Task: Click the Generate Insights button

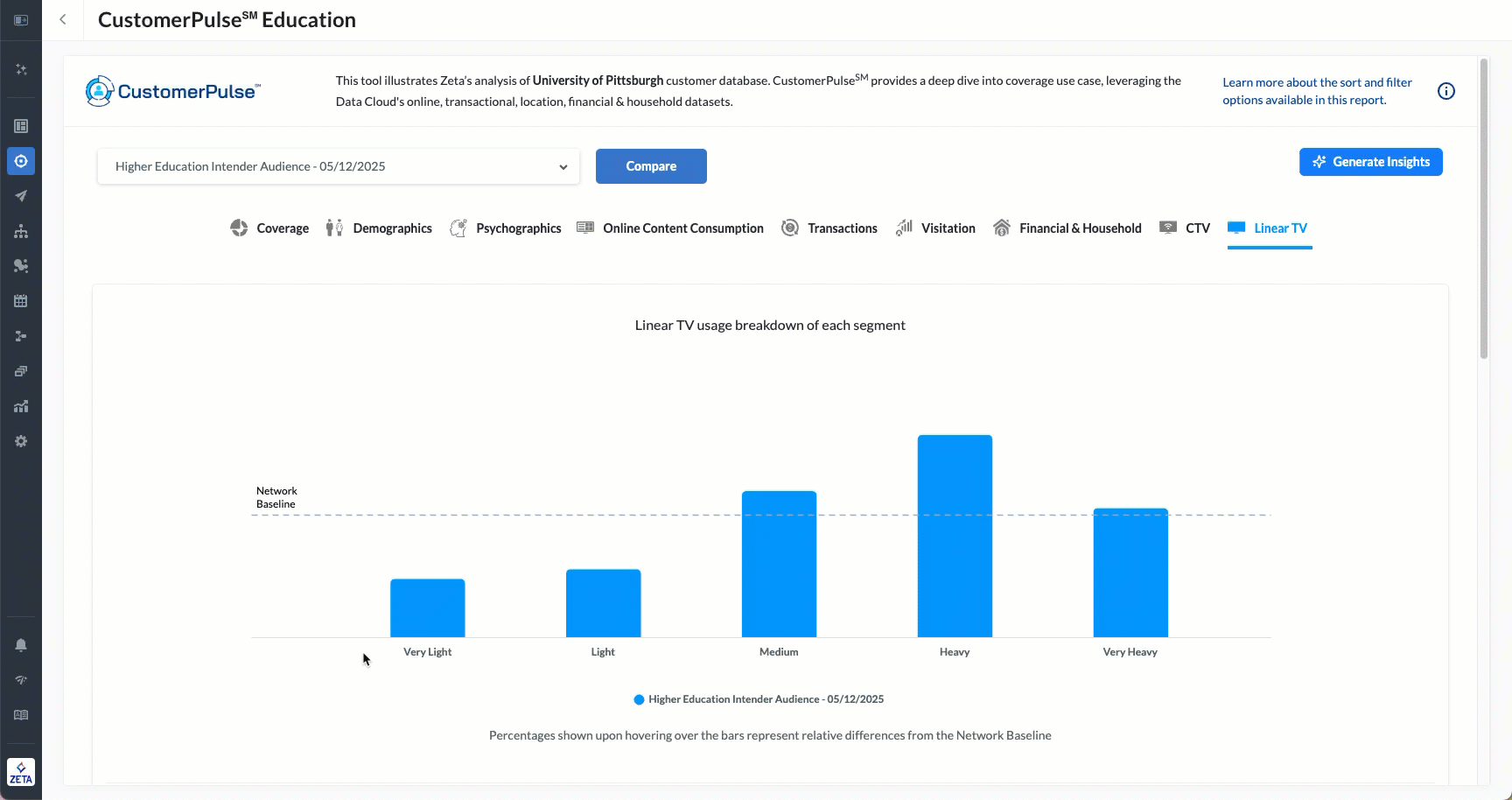Action: pyautogui.click(x=1370, y=162)
